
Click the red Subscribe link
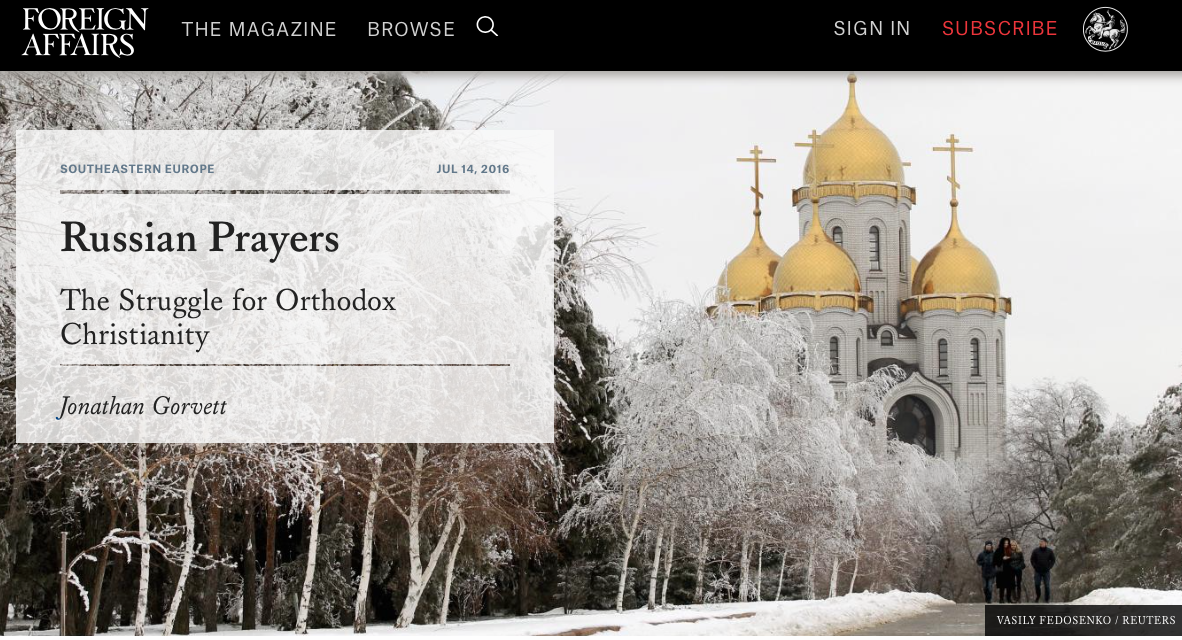[1000, 29]
